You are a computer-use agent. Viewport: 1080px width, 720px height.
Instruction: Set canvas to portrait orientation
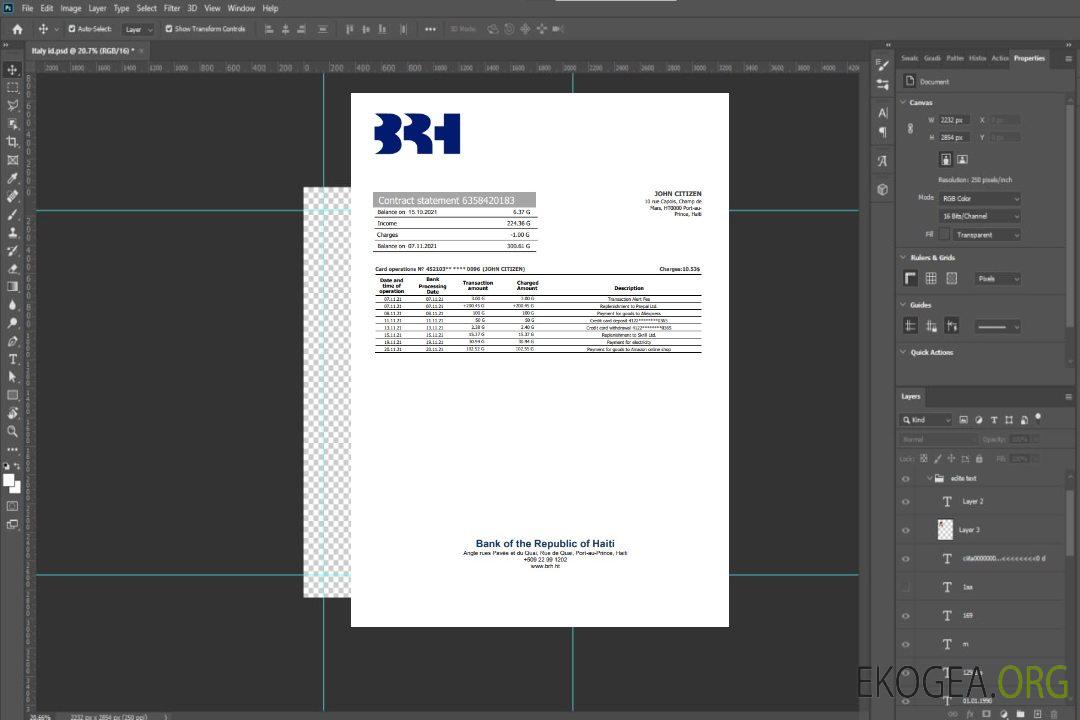(x=946, y=160)
